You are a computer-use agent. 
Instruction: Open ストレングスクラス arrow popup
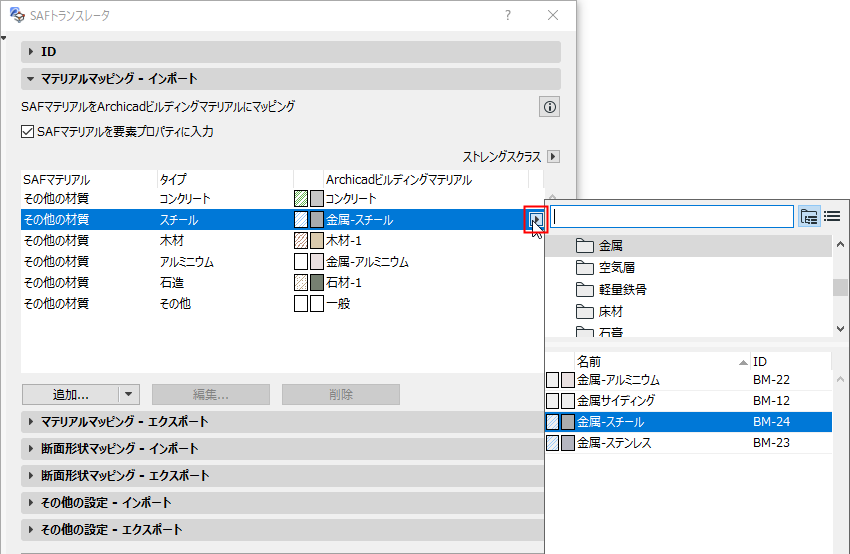553,157
